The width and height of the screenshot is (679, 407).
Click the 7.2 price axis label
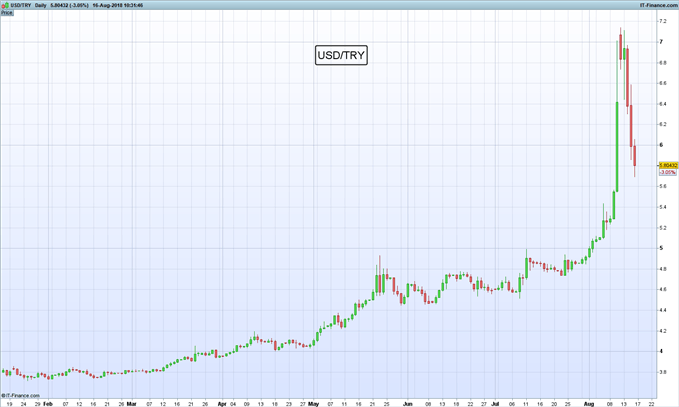pos(663,21)
